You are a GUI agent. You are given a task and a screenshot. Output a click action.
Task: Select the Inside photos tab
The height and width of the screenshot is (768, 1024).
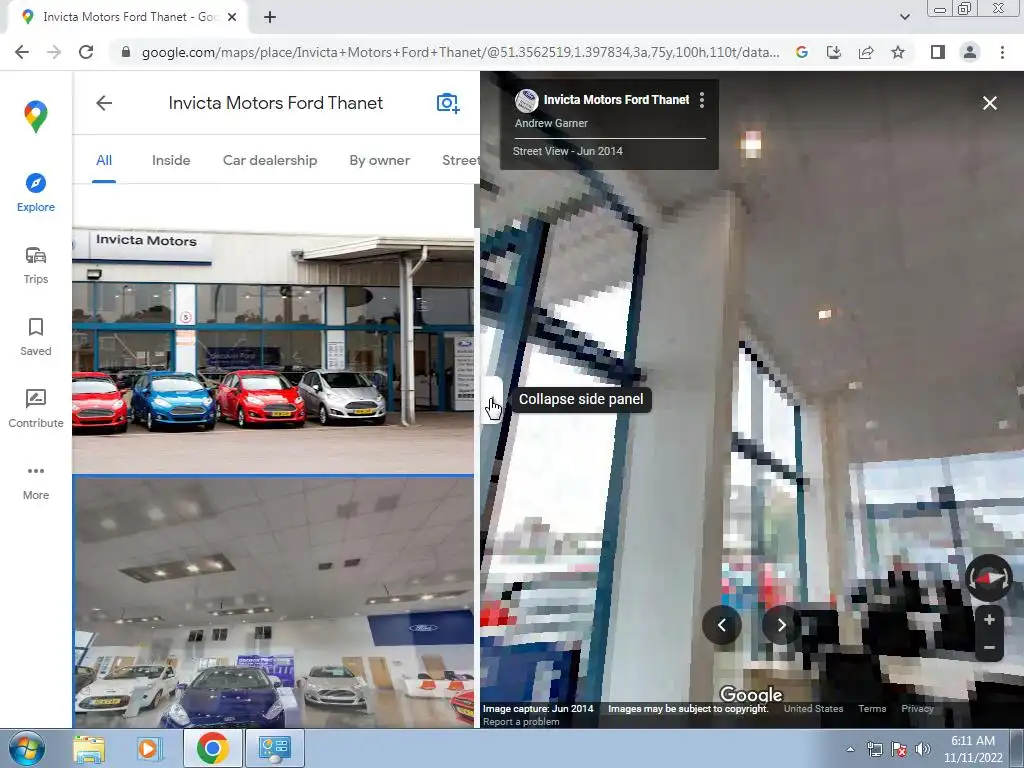[x=171, y=161]
